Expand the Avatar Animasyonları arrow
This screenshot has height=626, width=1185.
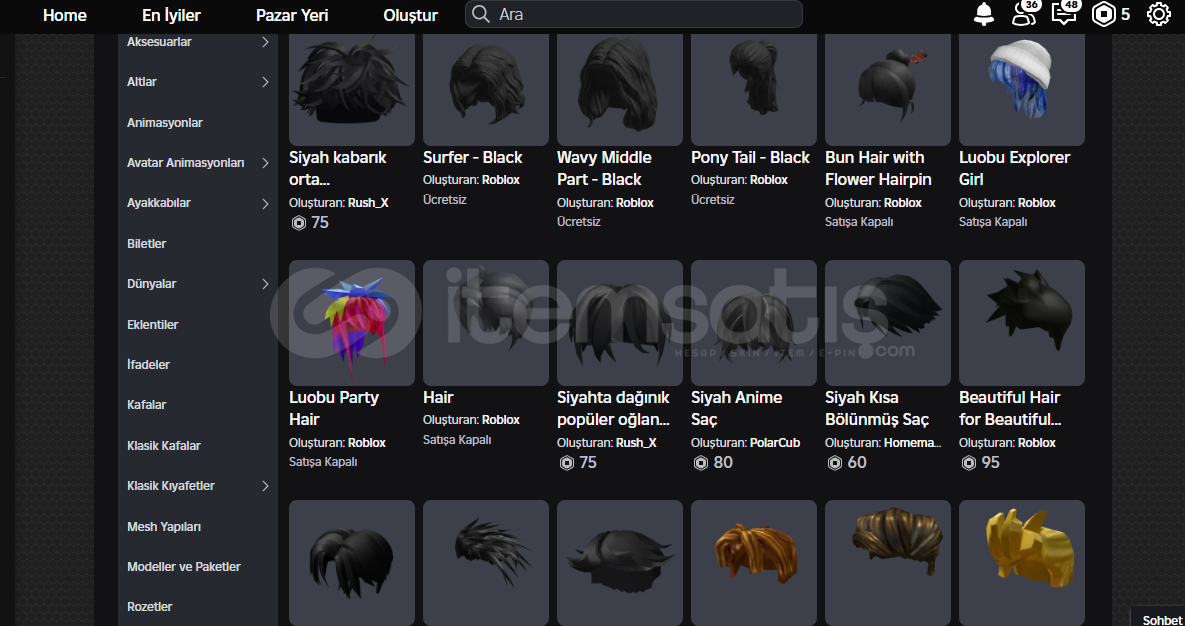point(265,163)
